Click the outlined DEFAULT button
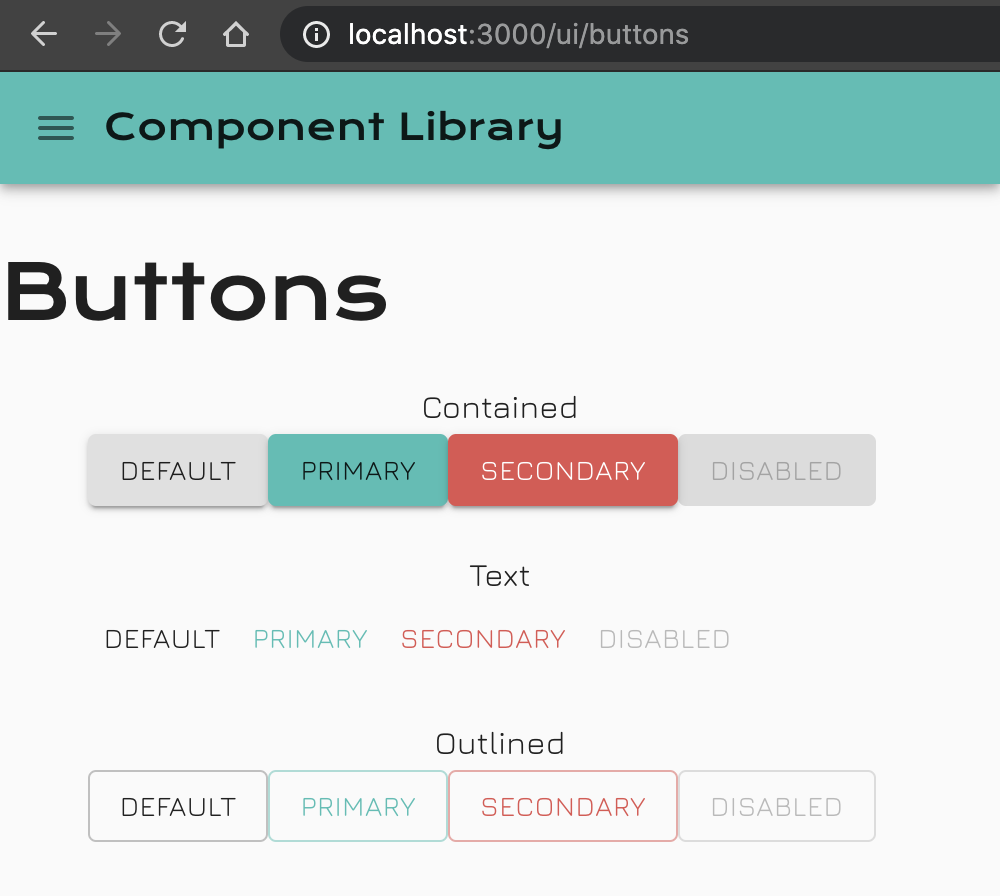 pyautogui.click(x=178, y=807)
